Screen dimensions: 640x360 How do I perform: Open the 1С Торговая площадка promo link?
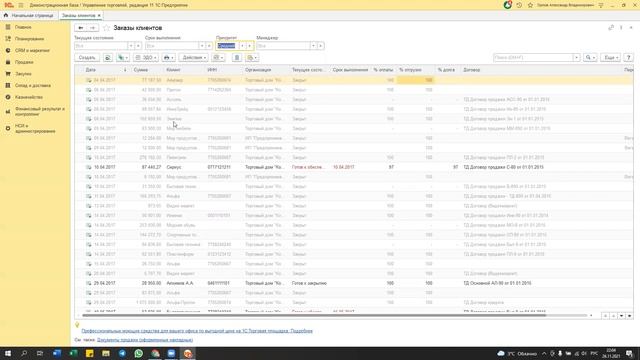(x=197, y=331)
